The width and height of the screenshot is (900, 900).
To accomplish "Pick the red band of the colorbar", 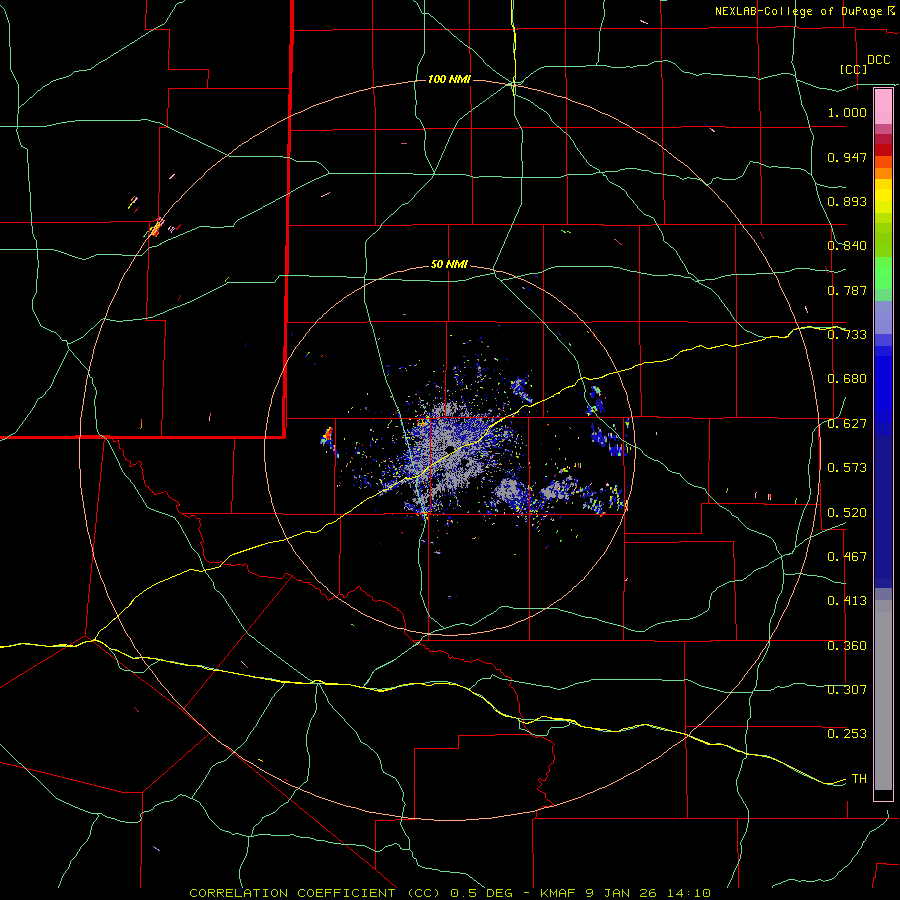I will click(x=883, y=150).
